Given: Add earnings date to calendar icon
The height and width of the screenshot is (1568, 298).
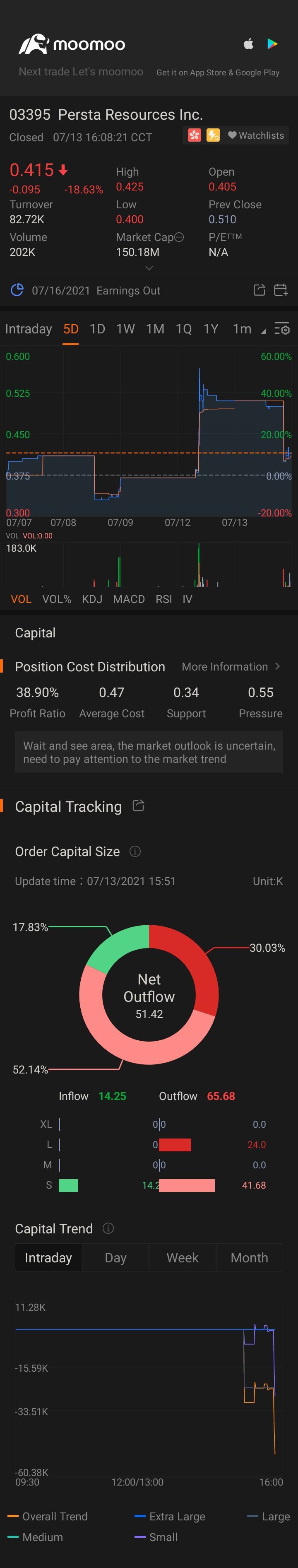Looking at the screenshot, I should coord(280,290).
